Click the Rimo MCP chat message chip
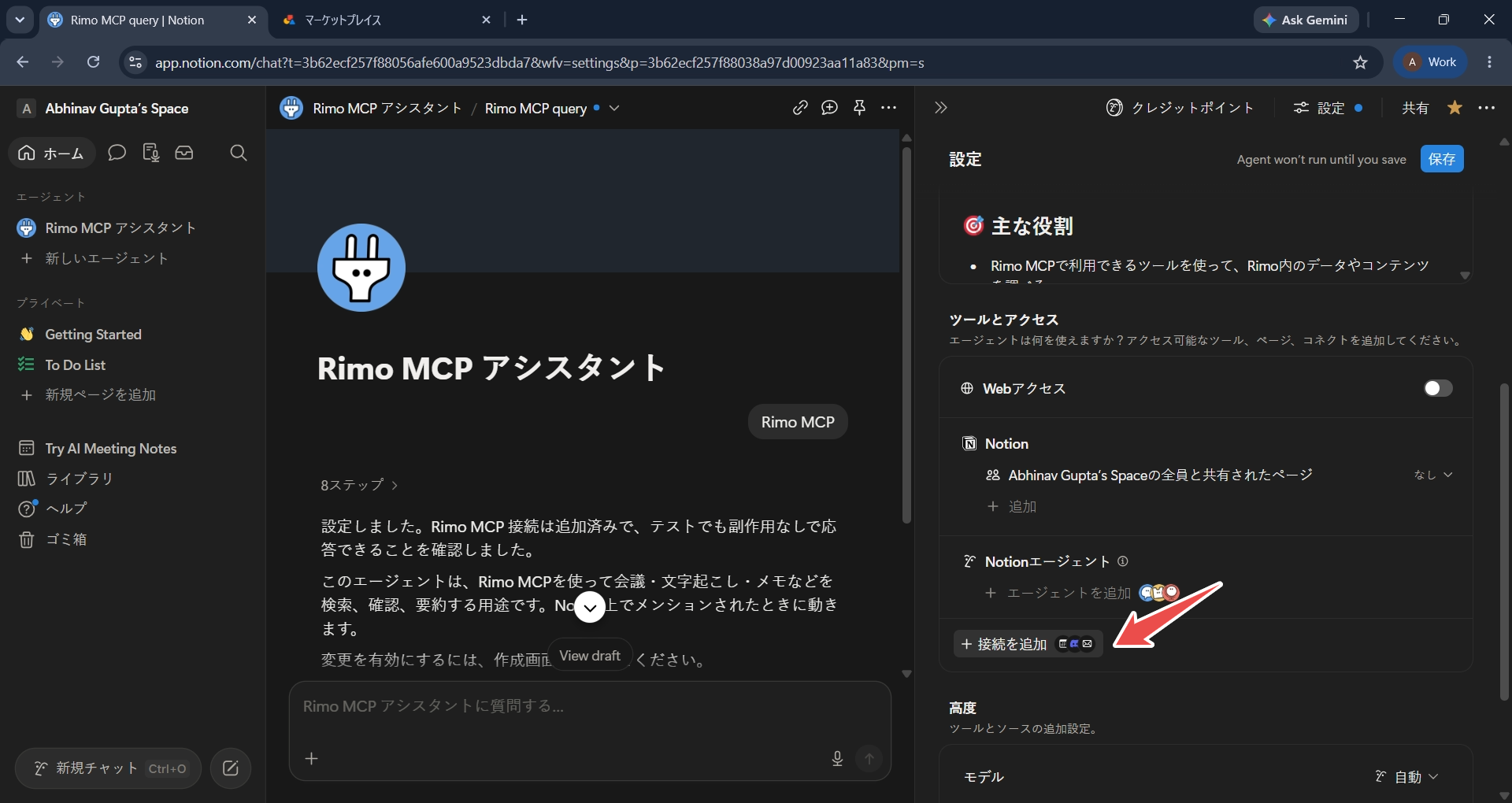 coord(798,422)
